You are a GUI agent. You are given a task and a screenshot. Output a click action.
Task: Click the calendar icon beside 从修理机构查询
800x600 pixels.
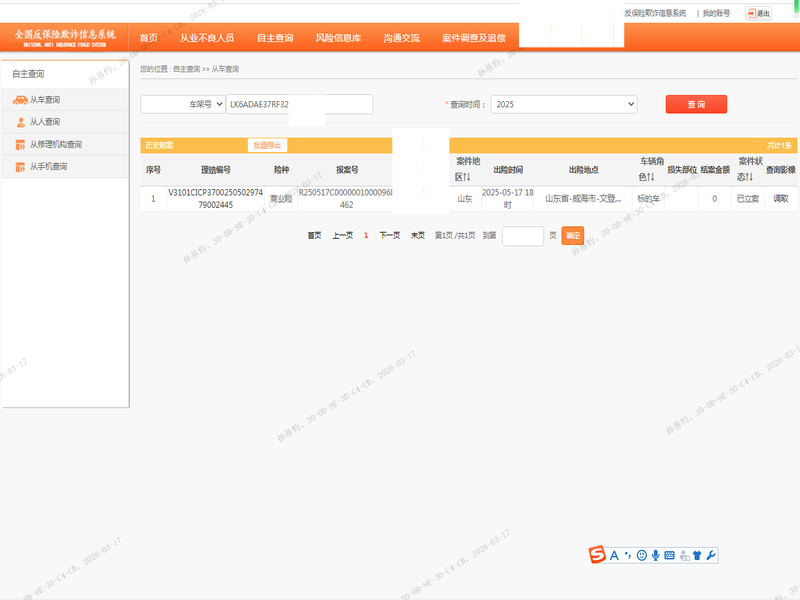click(20, 144)
